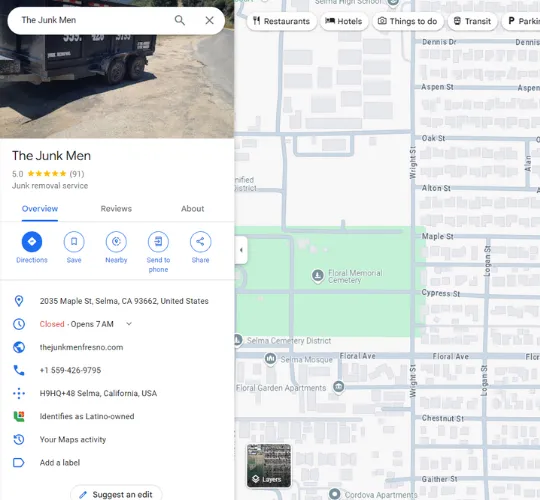This screenshot has height=500, width=540.
Task: Select the Overview tab
Action: pyautogui.click(x=40, y=209)
